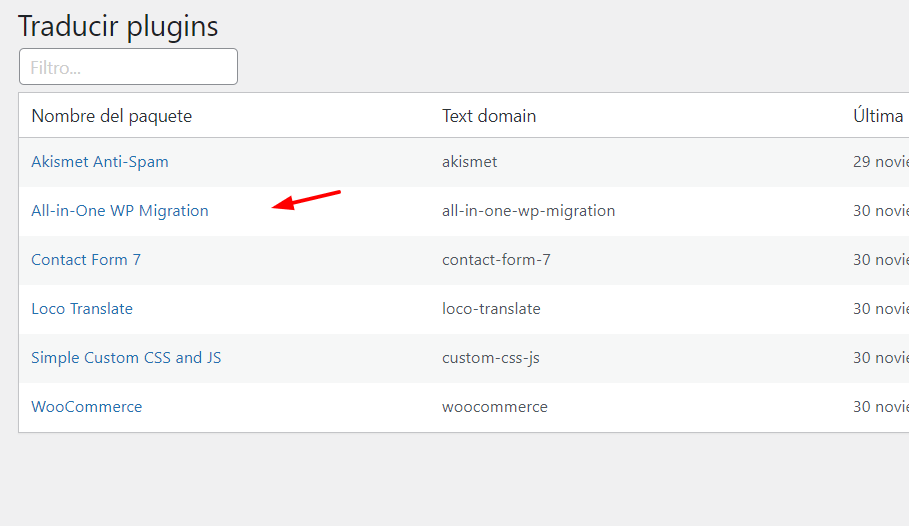Screen dimensions: 909x526
Task: Click the custom-css-js text domain cell
Action: (x=490, y=358)
